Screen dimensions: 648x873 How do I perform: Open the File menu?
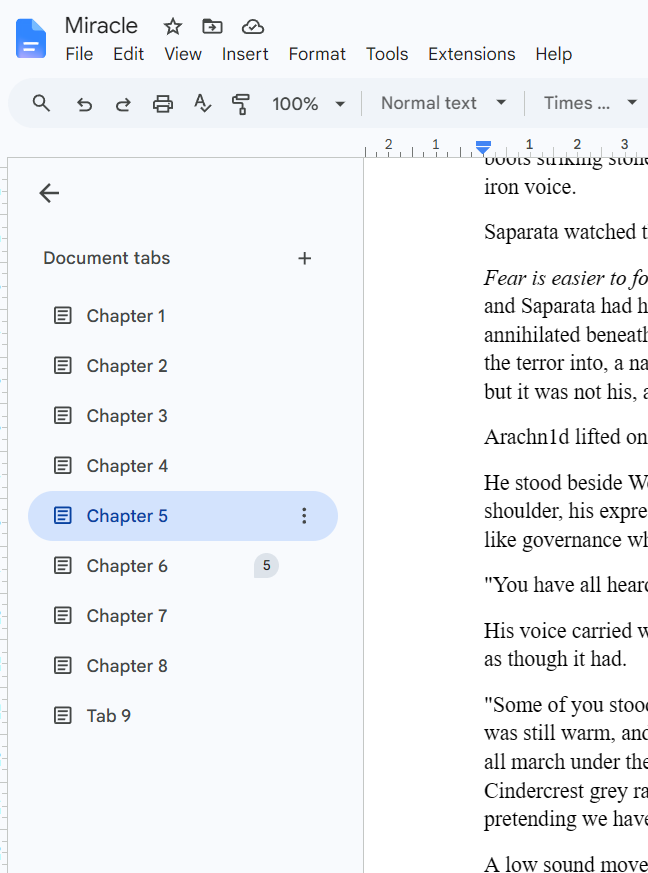click(x=79, y=54)
